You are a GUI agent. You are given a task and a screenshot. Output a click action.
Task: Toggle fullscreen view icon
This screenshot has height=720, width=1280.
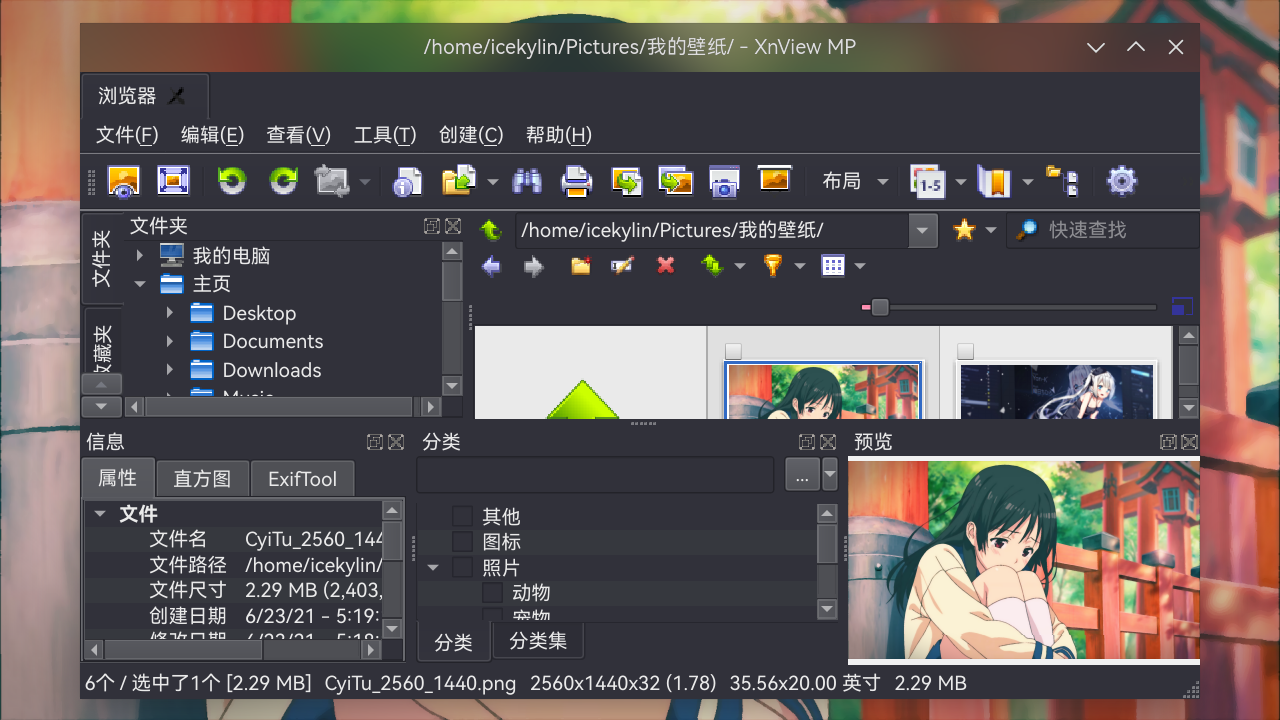pos(171,180)
